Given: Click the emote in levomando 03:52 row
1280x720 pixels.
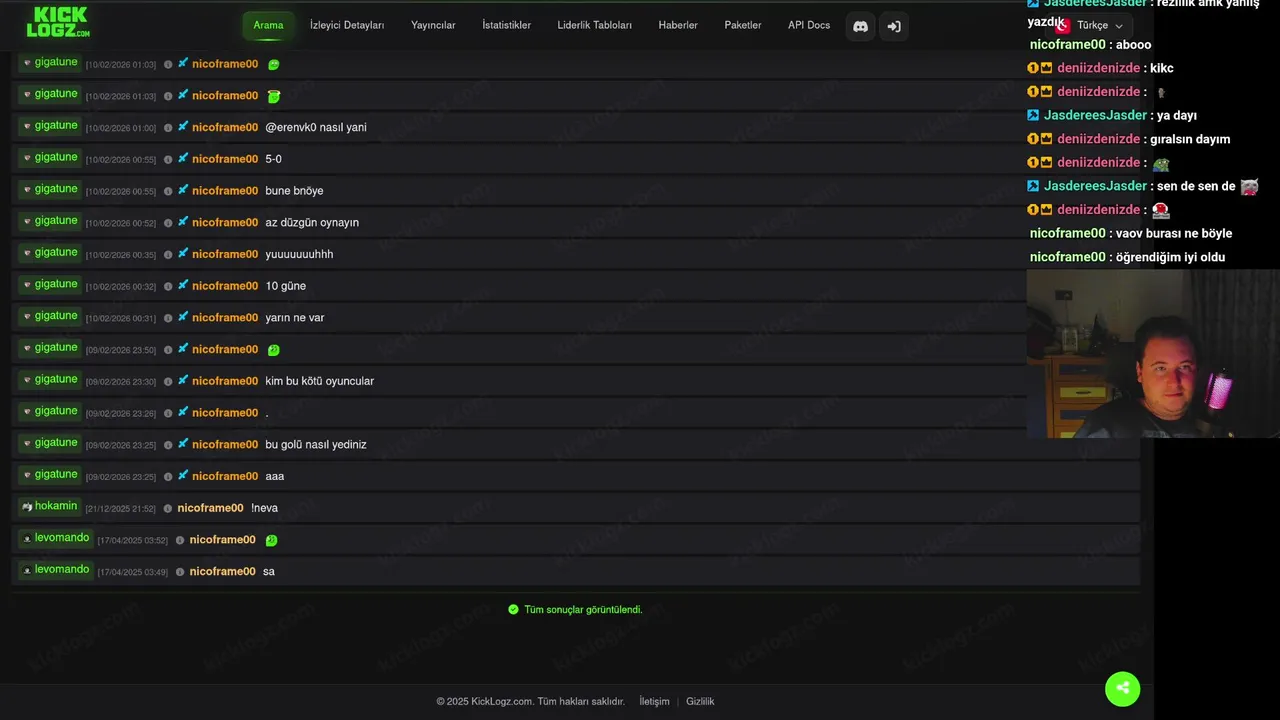Looking at the screenshot, I should coord(271,540).
